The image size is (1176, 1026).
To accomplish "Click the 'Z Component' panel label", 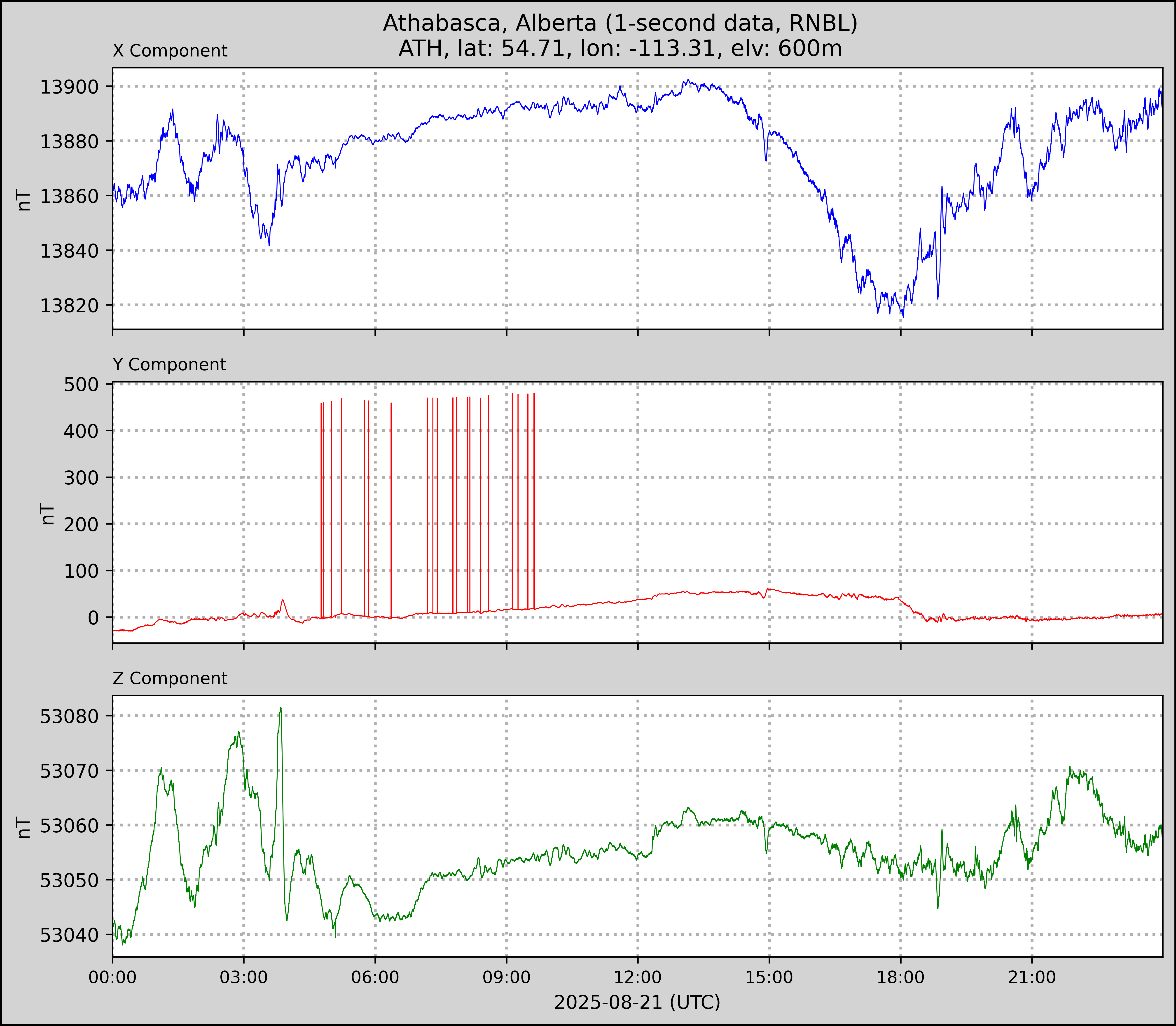I will pyautogui.click(x=170, y=679).
